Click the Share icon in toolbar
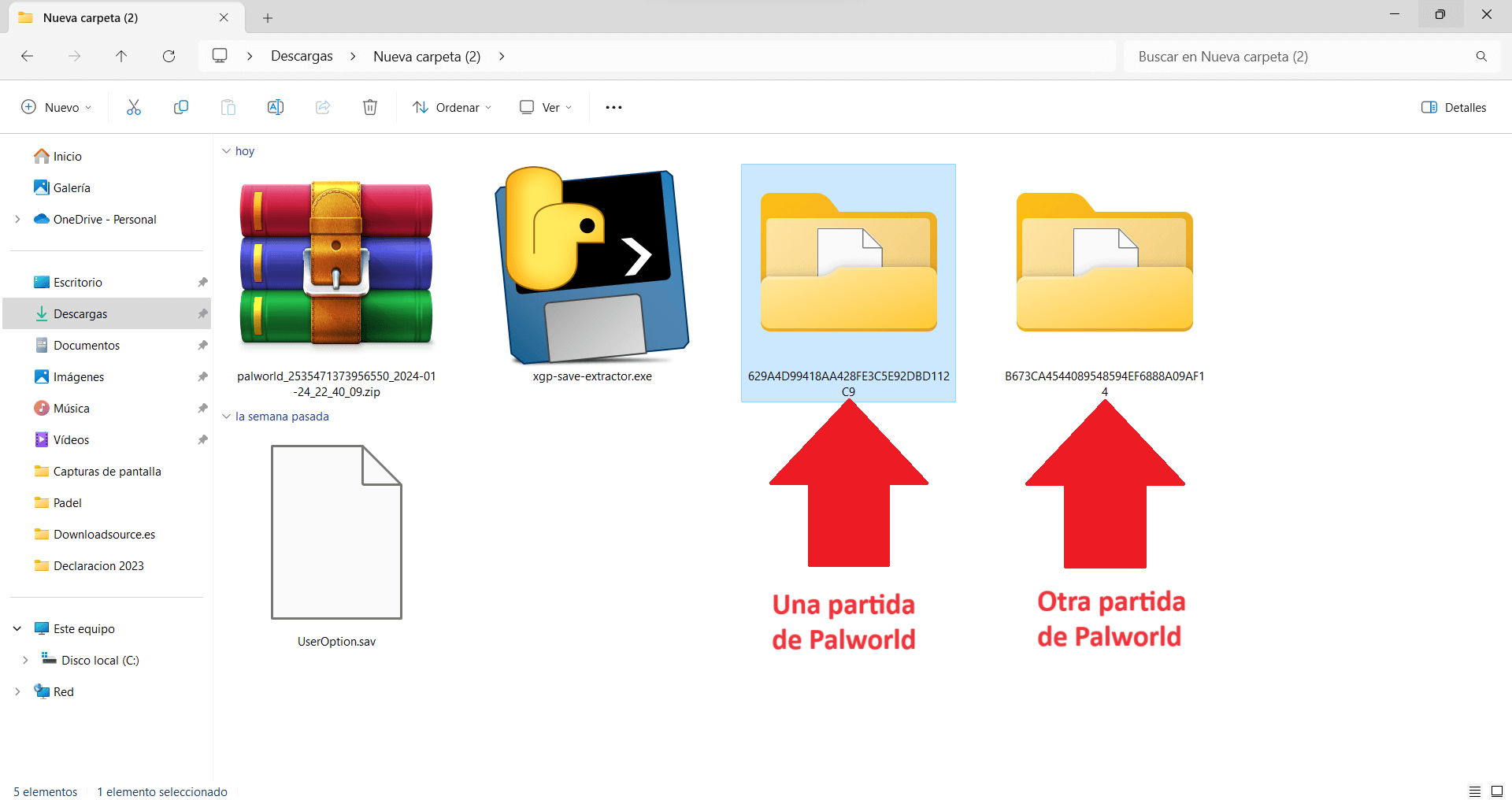1512x800 pixels. (x=323, y=107)
